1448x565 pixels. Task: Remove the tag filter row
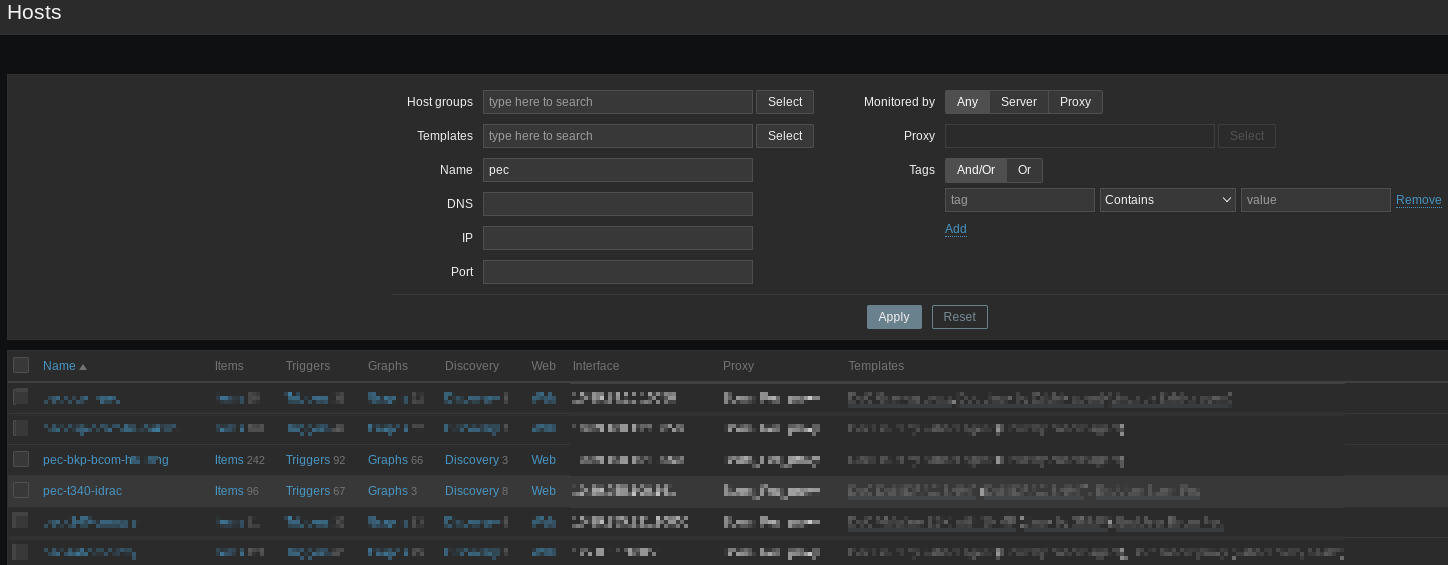[x=1418, y=200]
